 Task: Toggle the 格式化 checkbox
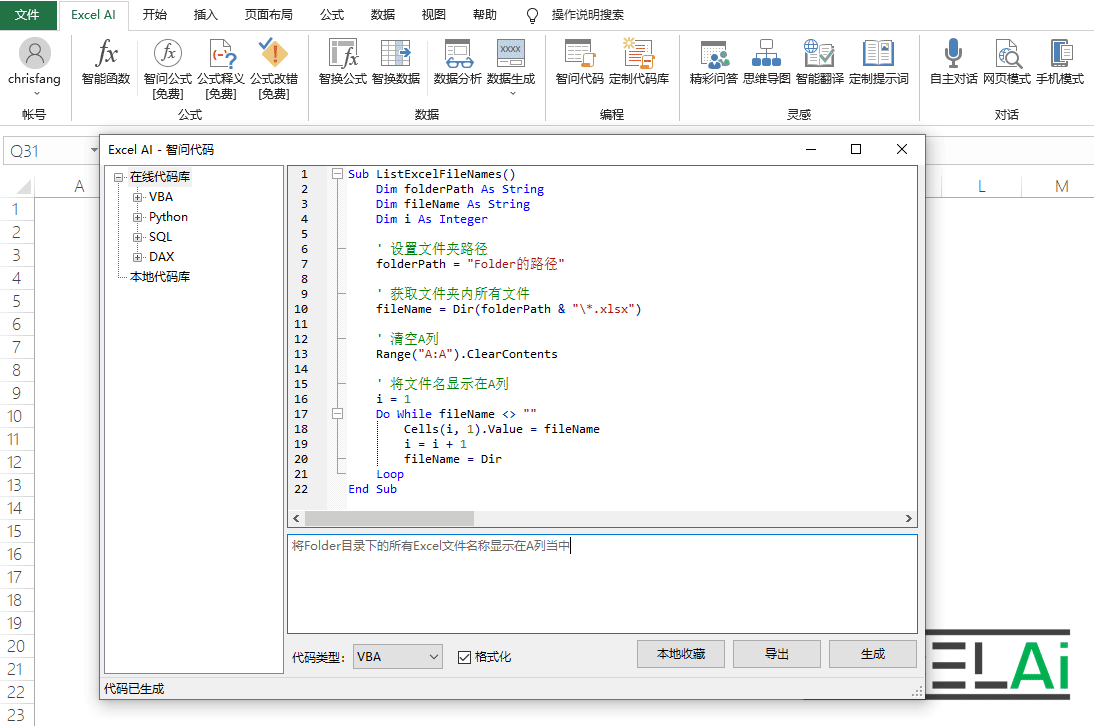point(464,657)
